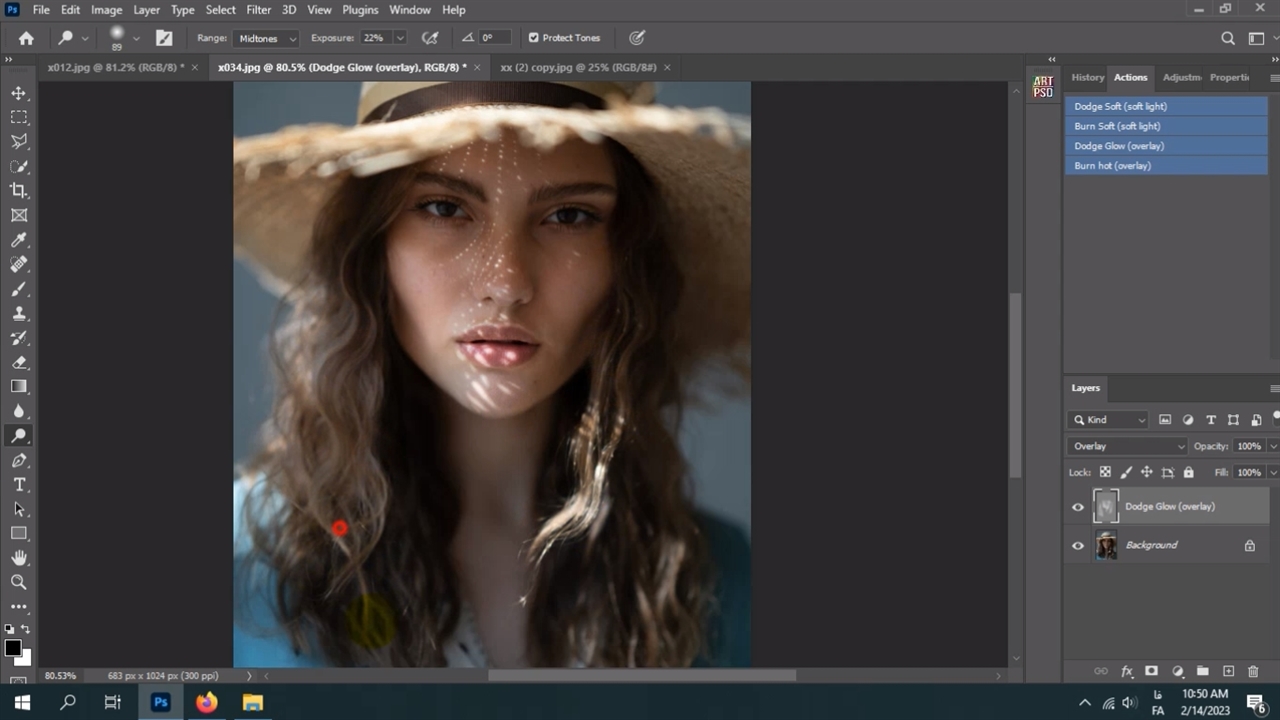Image resolution: width=1280 pixels, height=720 pixels.
Task: Select the Zoom tool in the toolbar
Action: click(19, 582)
